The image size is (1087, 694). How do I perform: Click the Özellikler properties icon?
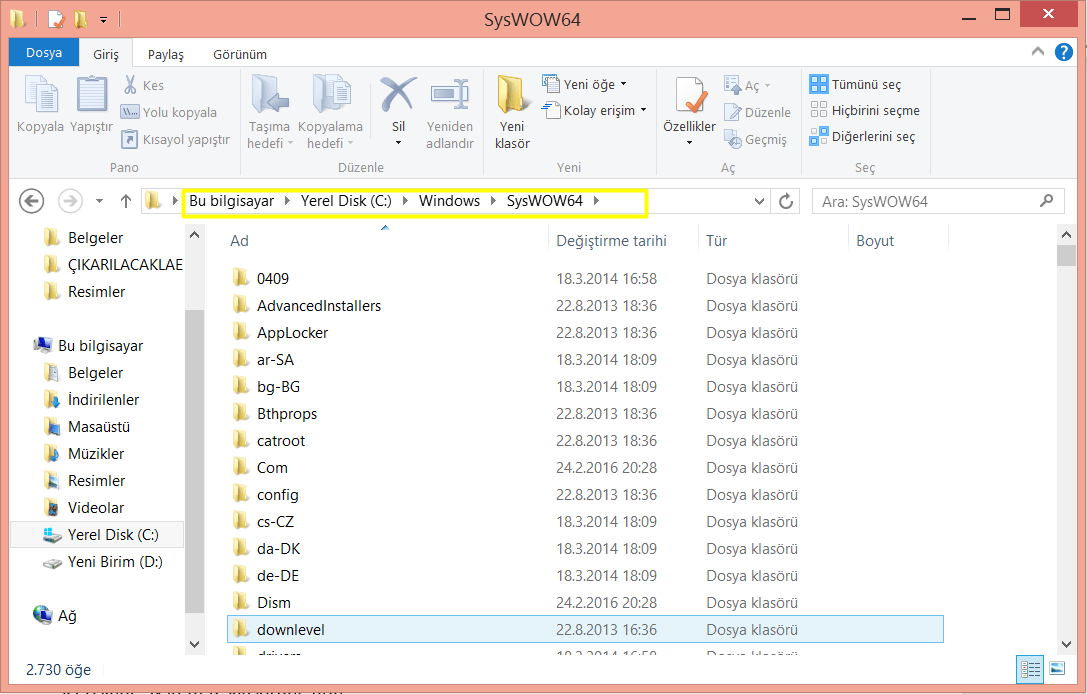pos(690,96)
